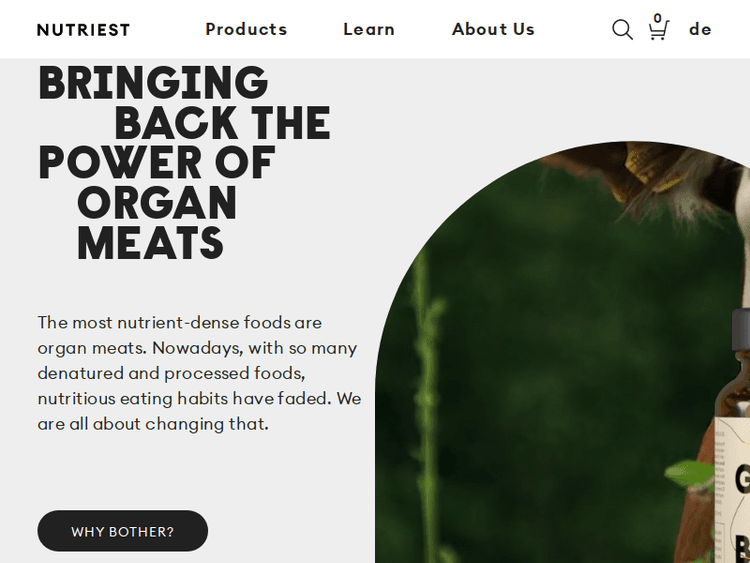
Task: Click the WHY BOTHER? button
Action: 122,531
